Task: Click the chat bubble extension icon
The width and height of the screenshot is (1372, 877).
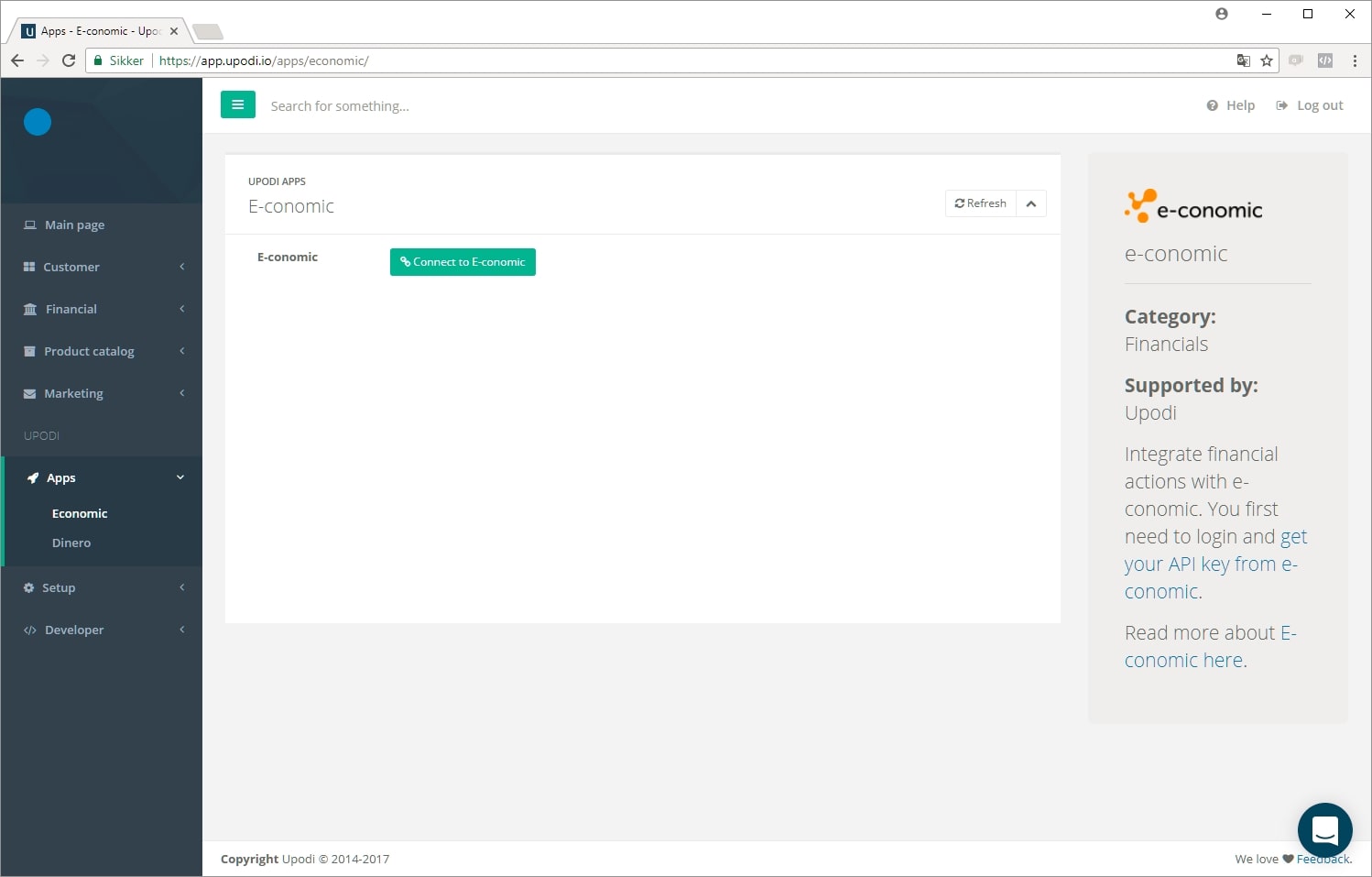Action: tap(1296, 60)
